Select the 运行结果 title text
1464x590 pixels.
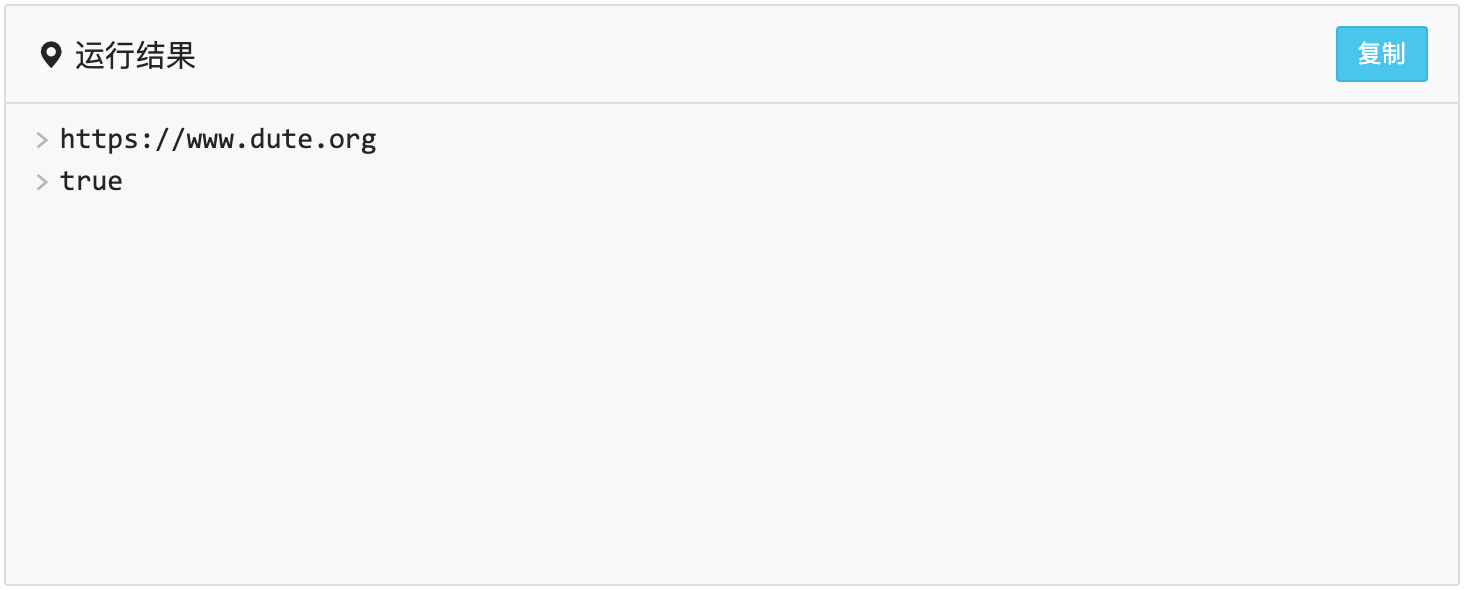tap(135, 55)
